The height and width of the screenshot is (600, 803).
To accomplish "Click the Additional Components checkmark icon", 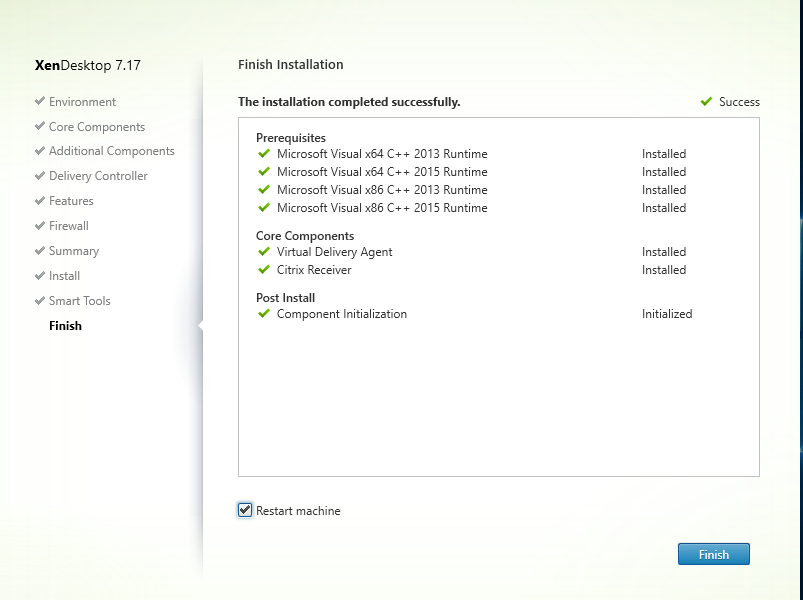I will (x=40, y=151).
